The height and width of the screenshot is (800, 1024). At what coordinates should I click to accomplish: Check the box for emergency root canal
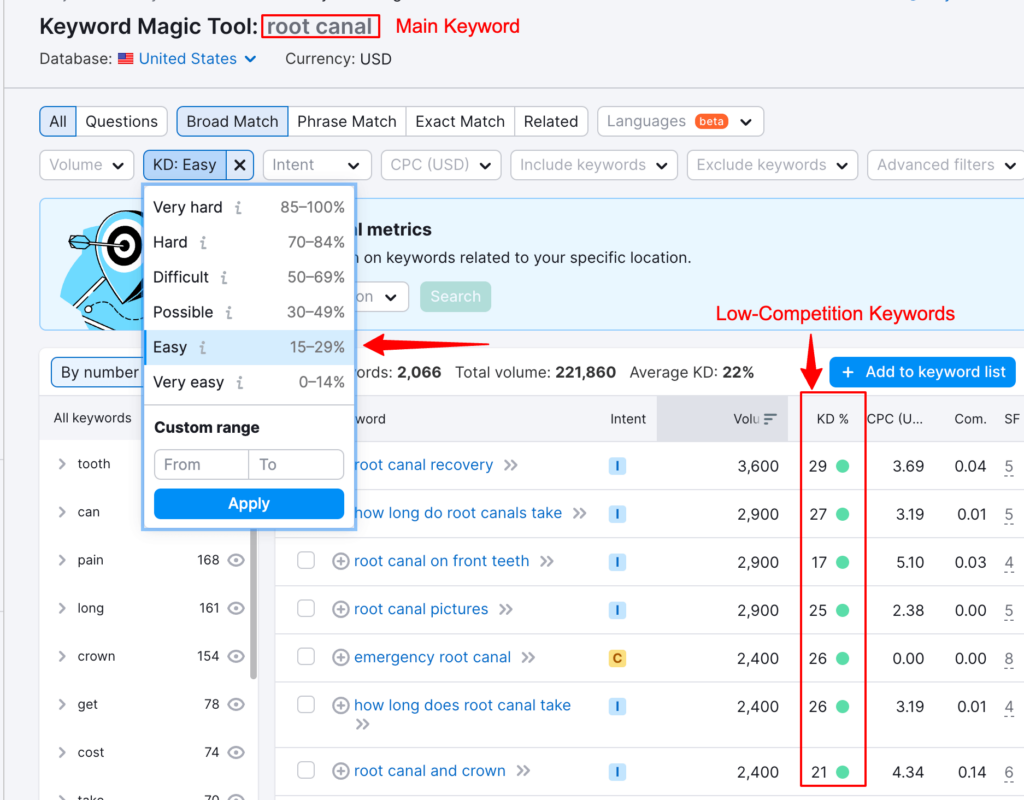pos(306,656)
